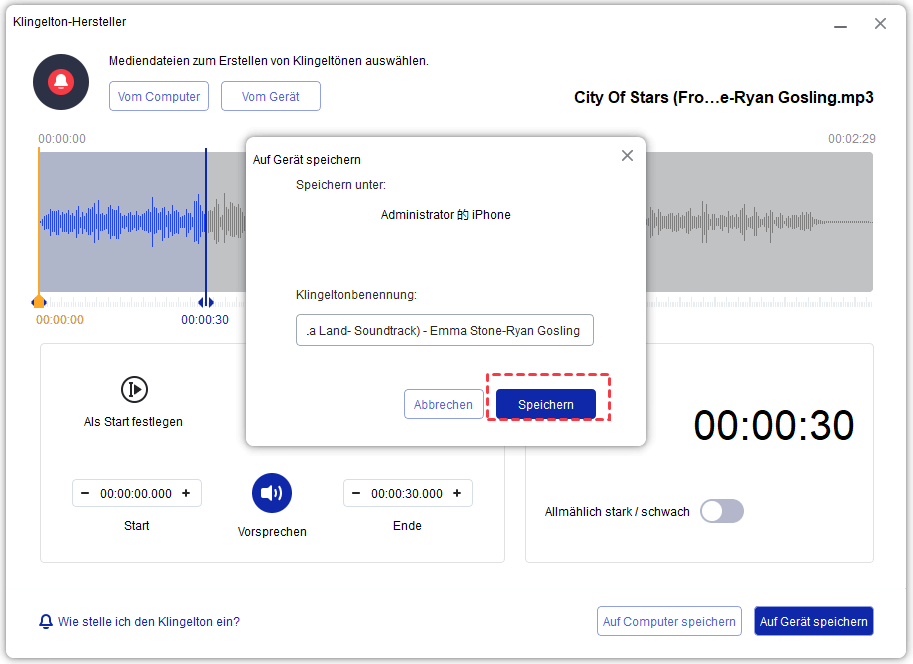
Task: Click the 'Als Start festlegen' play icon
Action: (133, 389)
